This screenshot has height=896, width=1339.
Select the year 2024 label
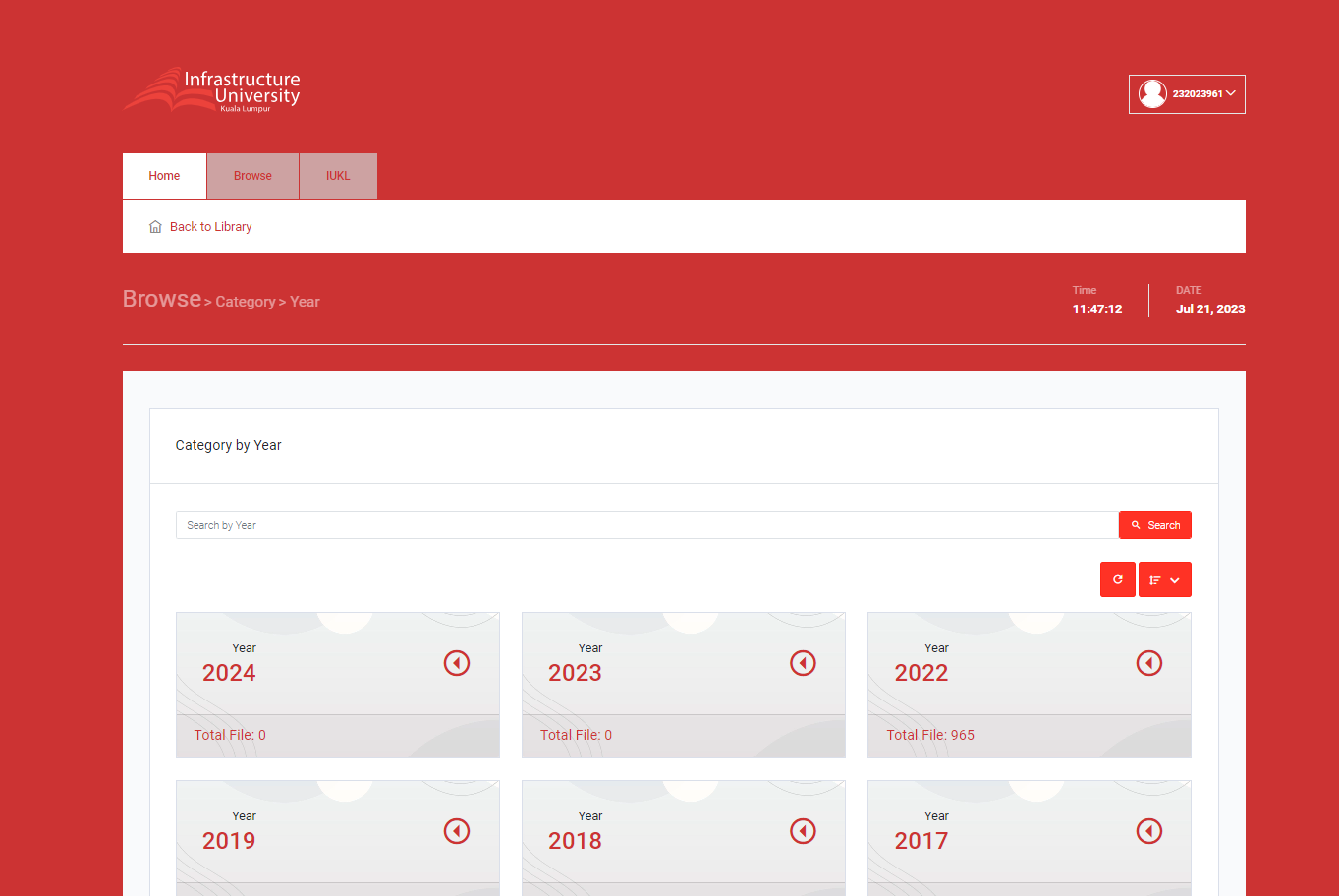(229, 673)
